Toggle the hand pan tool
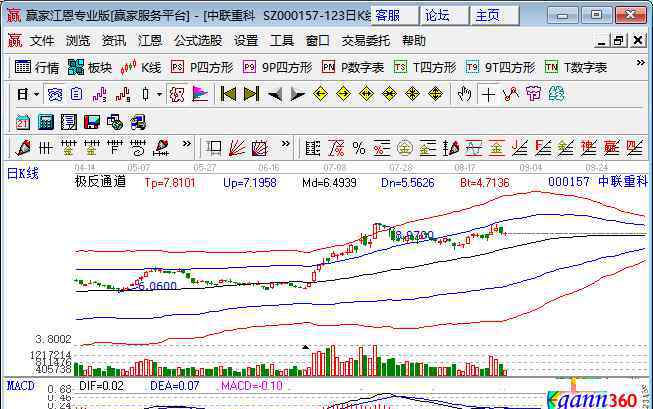The image size is (653, 409). pos(464,95)
